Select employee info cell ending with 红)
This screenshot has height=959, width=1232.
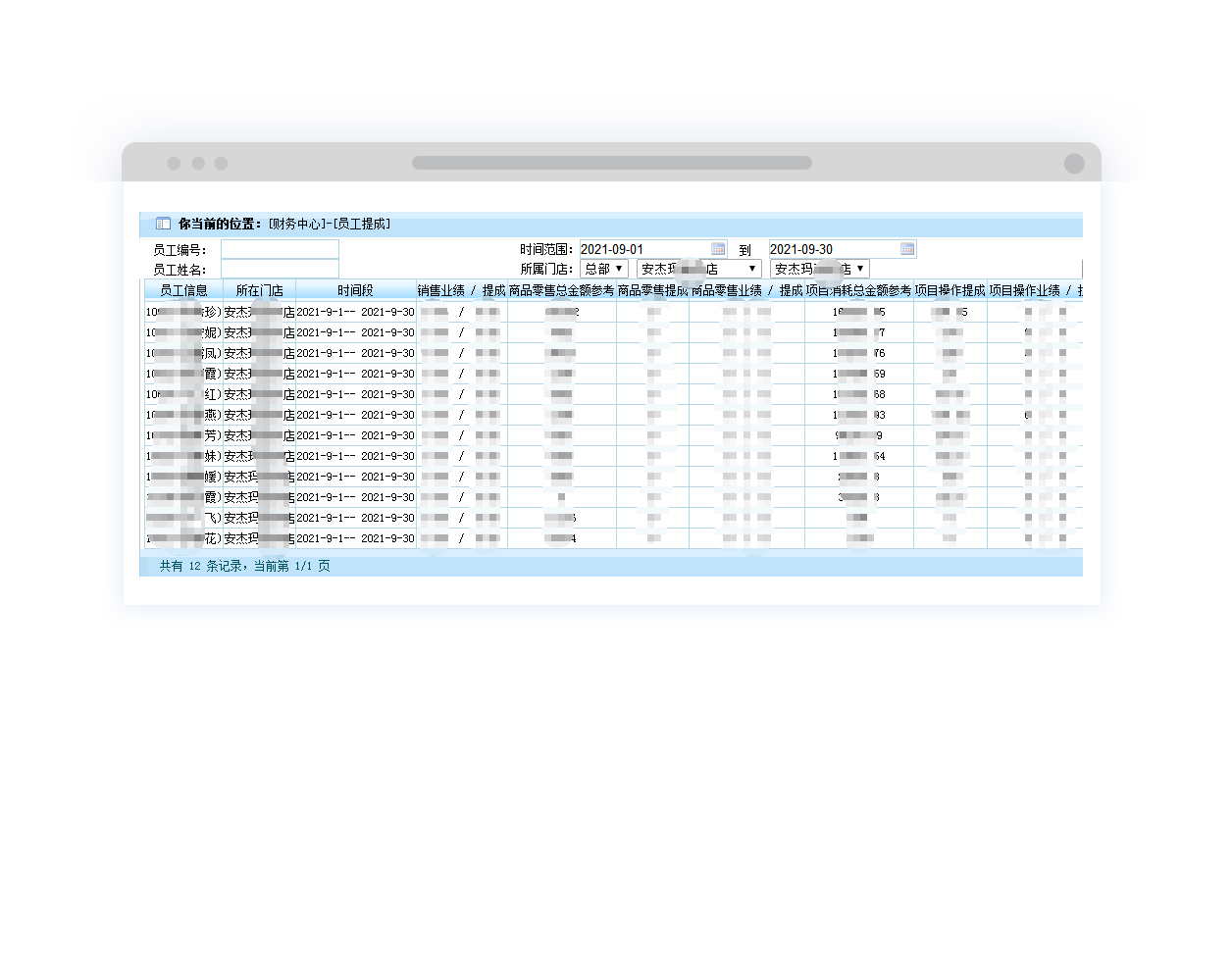pyautogui.click(x=183, y=394)
